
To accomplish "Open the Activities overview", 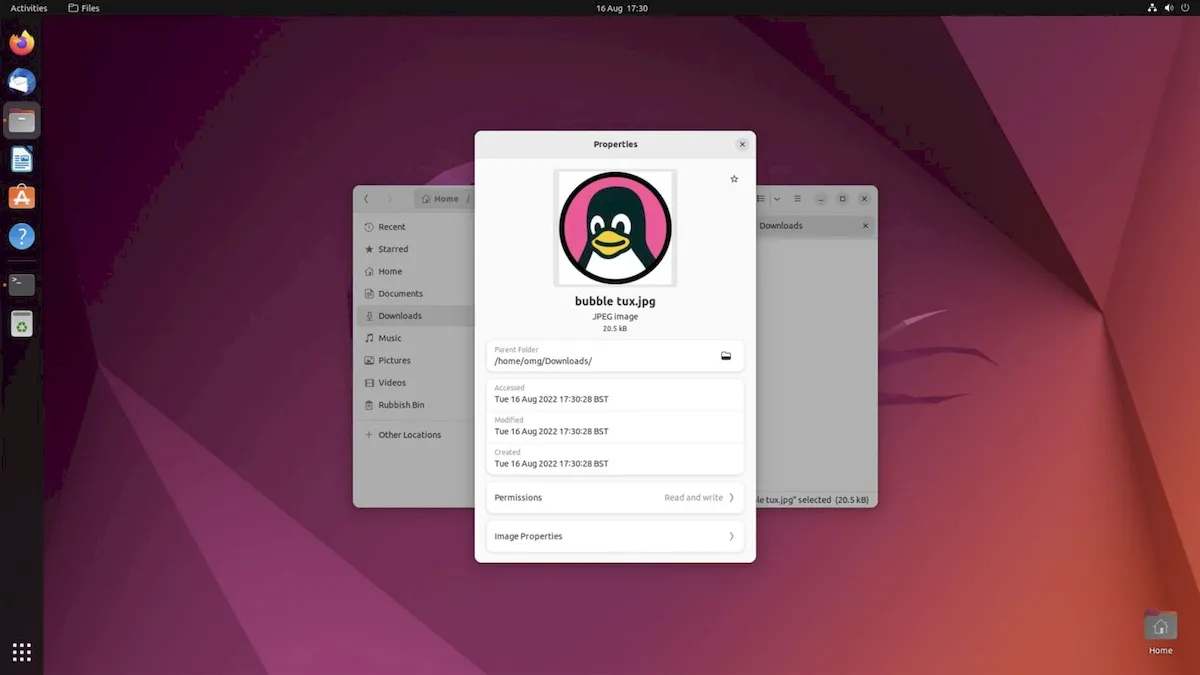I will (29, 8).
